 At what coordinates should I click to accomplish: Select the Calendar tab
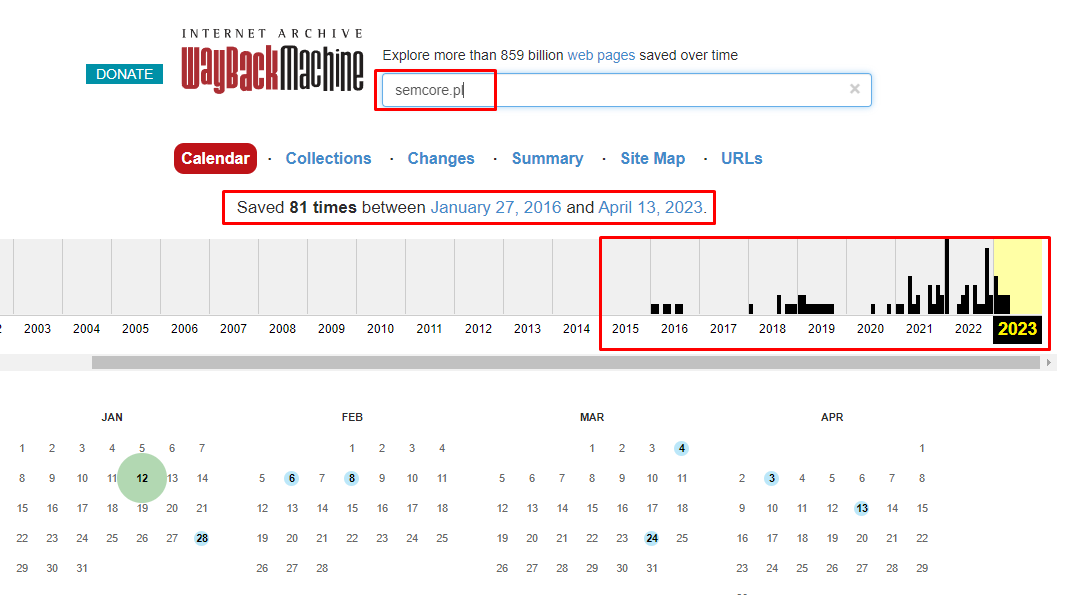tap(216, 158)
